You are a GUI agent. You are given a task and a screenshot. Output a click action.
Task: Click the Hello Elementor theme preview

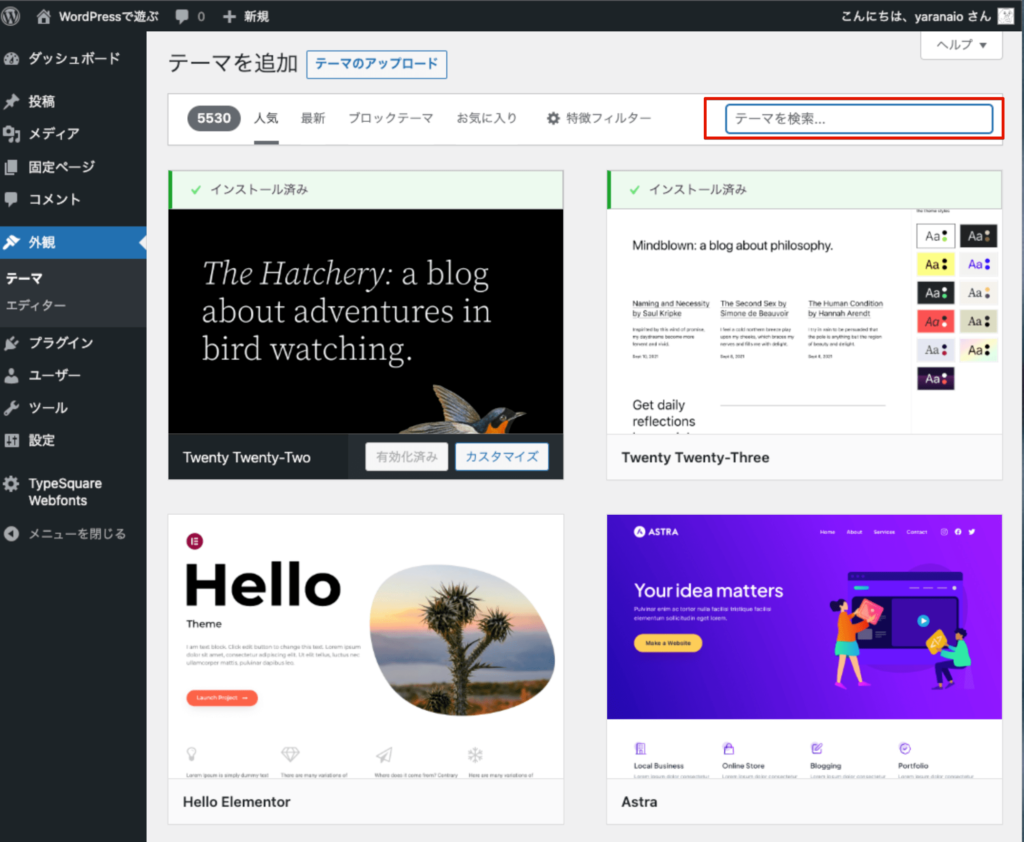[x=366, y=647]
